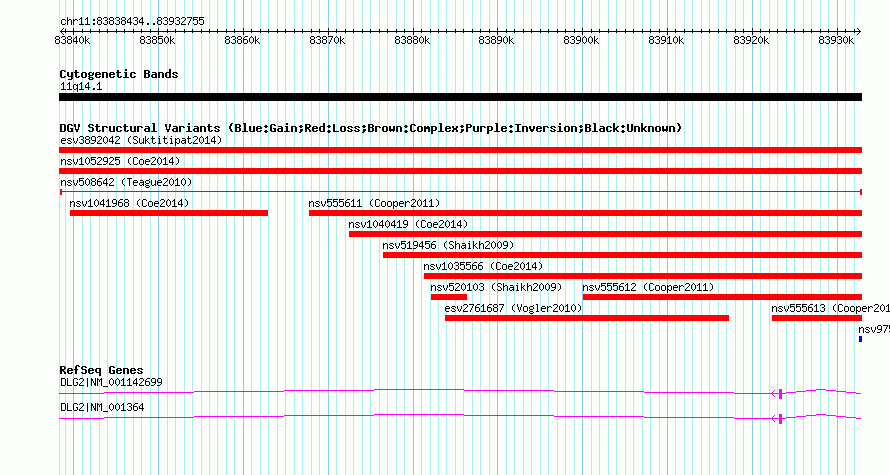890x475 pixels.
Task: Select the 11q14.1 band label
Action: point(81,86)
